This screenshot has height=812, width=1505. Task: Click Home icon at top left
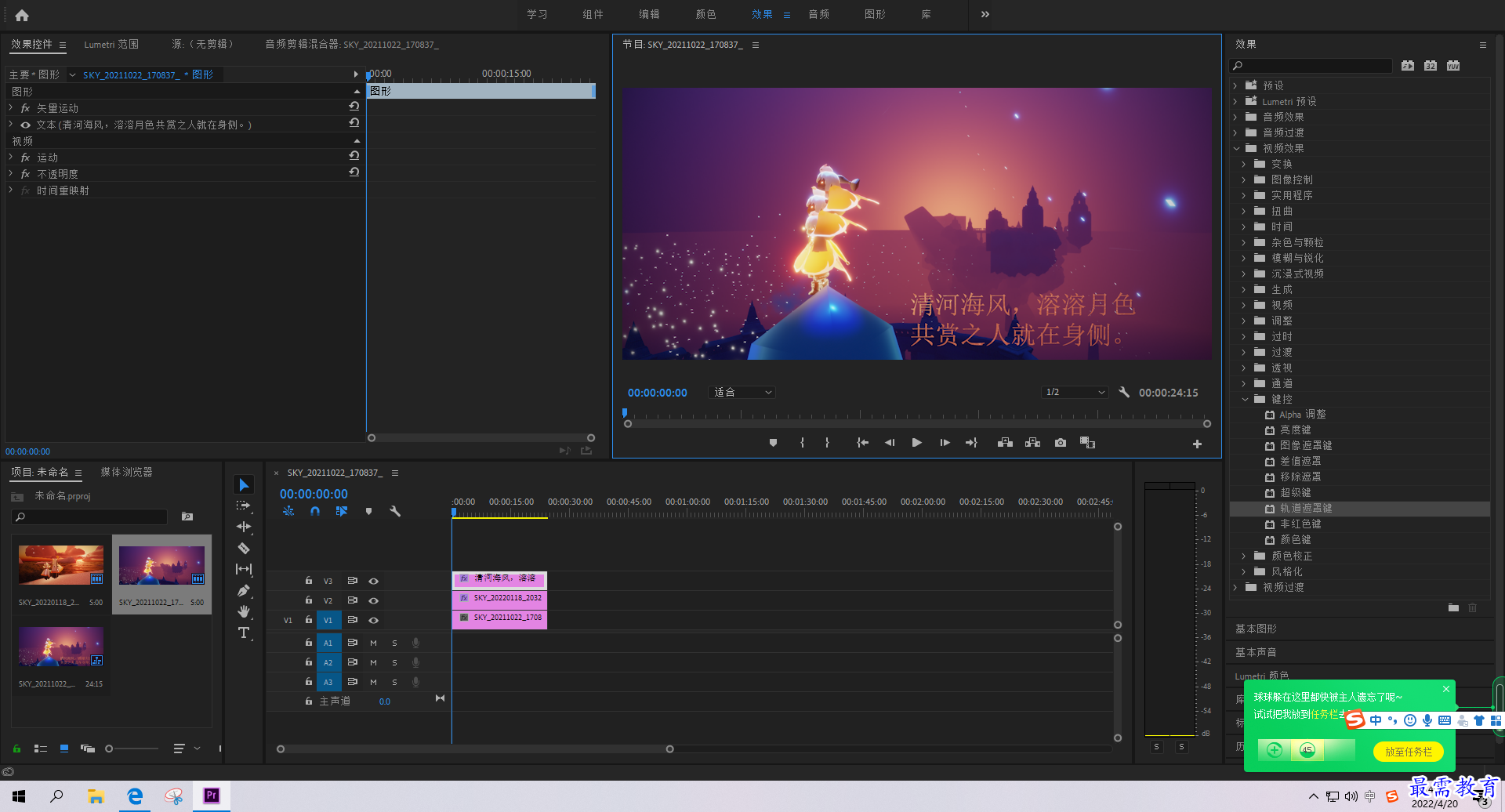click(22, 15)
